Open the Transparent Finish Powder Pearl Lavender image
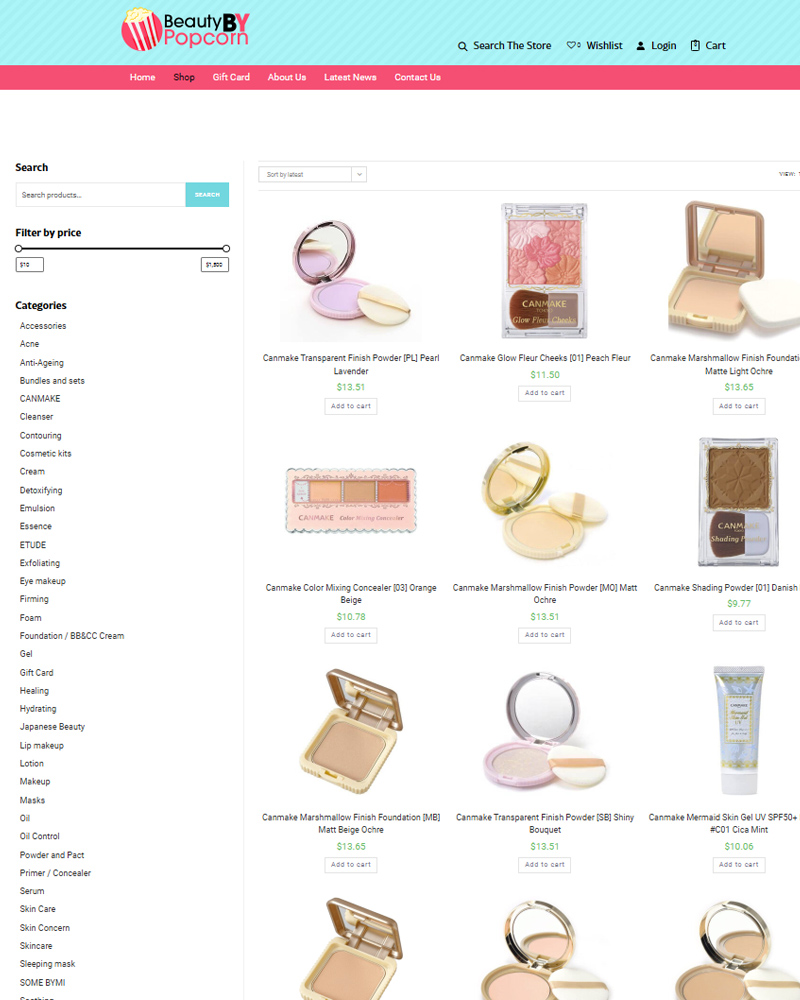 point(351,274)
